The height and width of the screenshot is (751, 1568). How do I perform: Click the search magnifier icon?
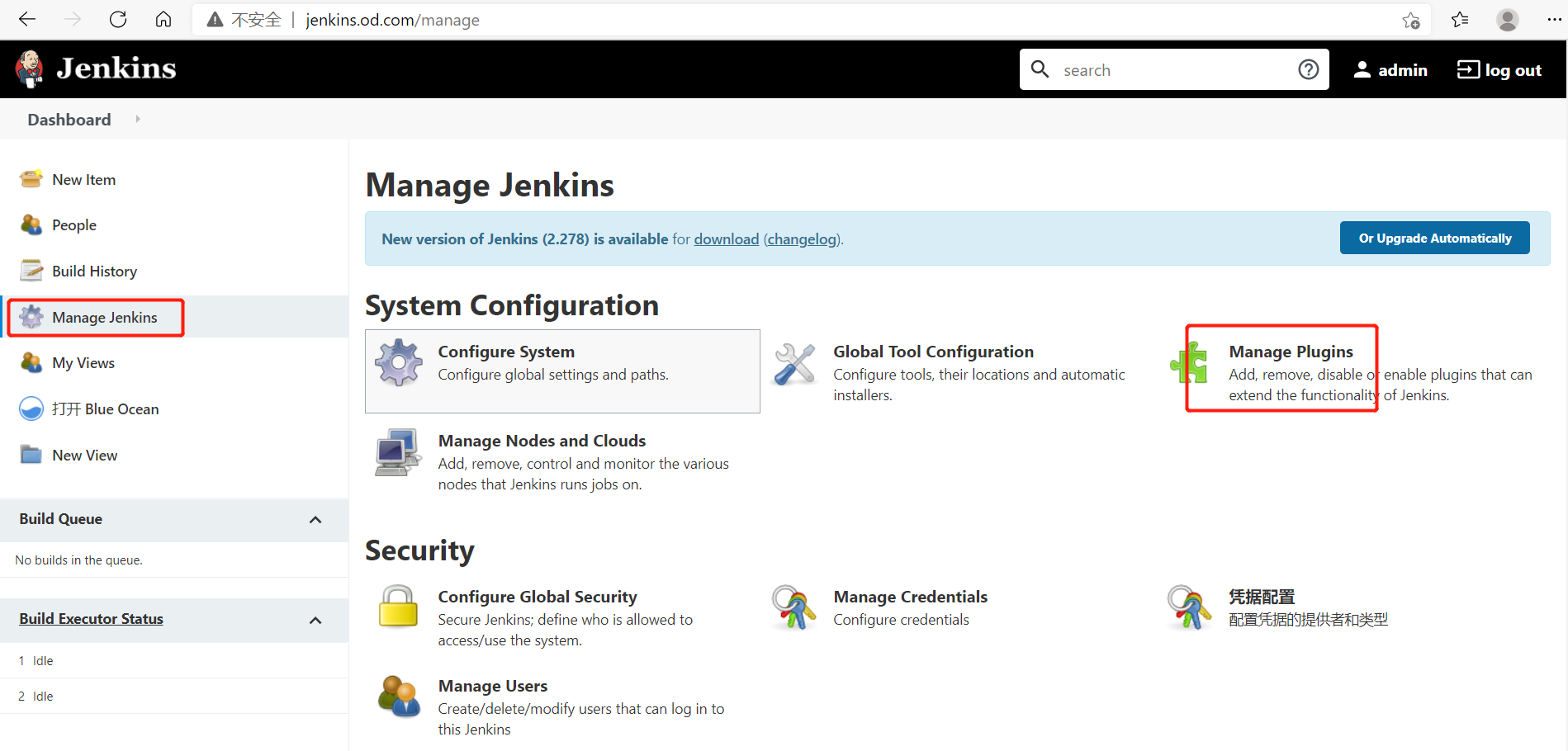[x=1040, y=69]
